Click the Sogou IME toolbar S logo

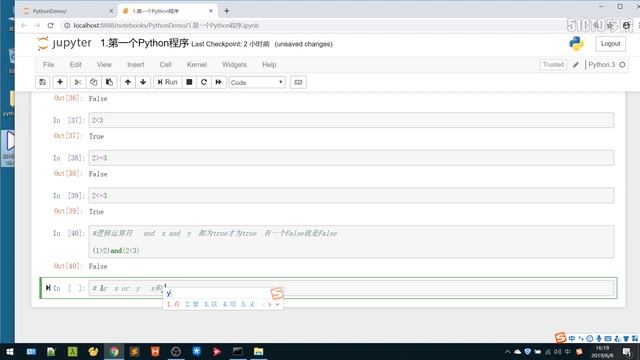click(x=560, y=338)
